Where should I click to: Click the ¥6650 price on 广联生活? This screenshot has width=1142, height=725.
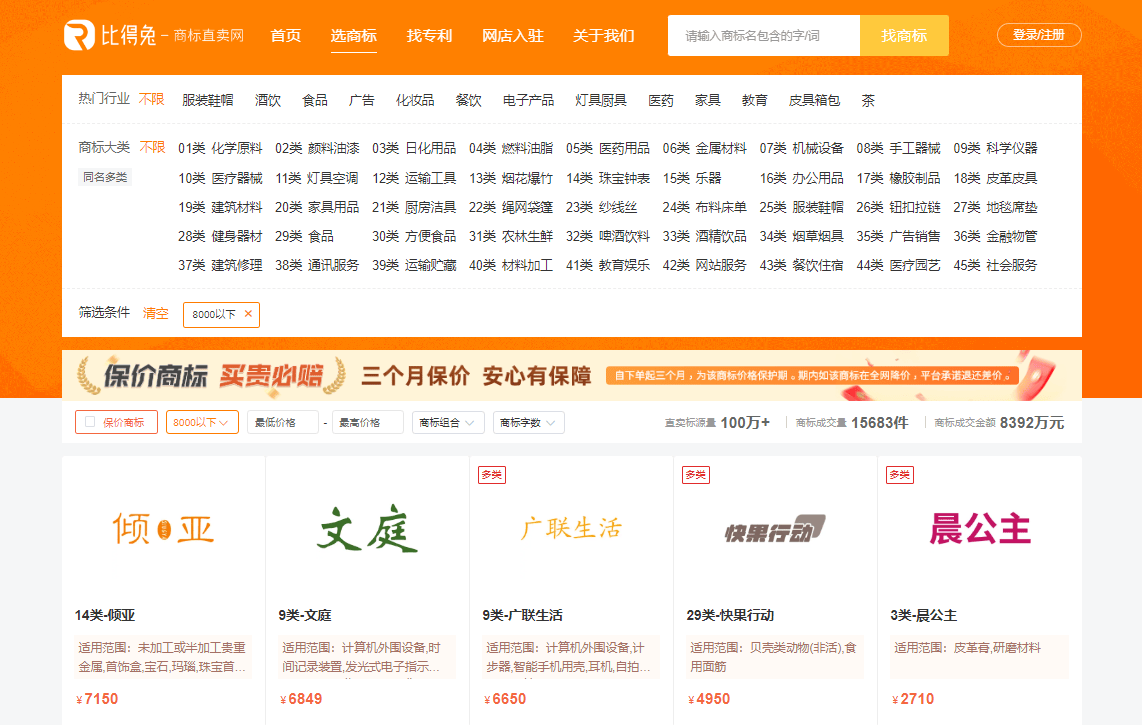pyautogui.click(x=505, y=699)
